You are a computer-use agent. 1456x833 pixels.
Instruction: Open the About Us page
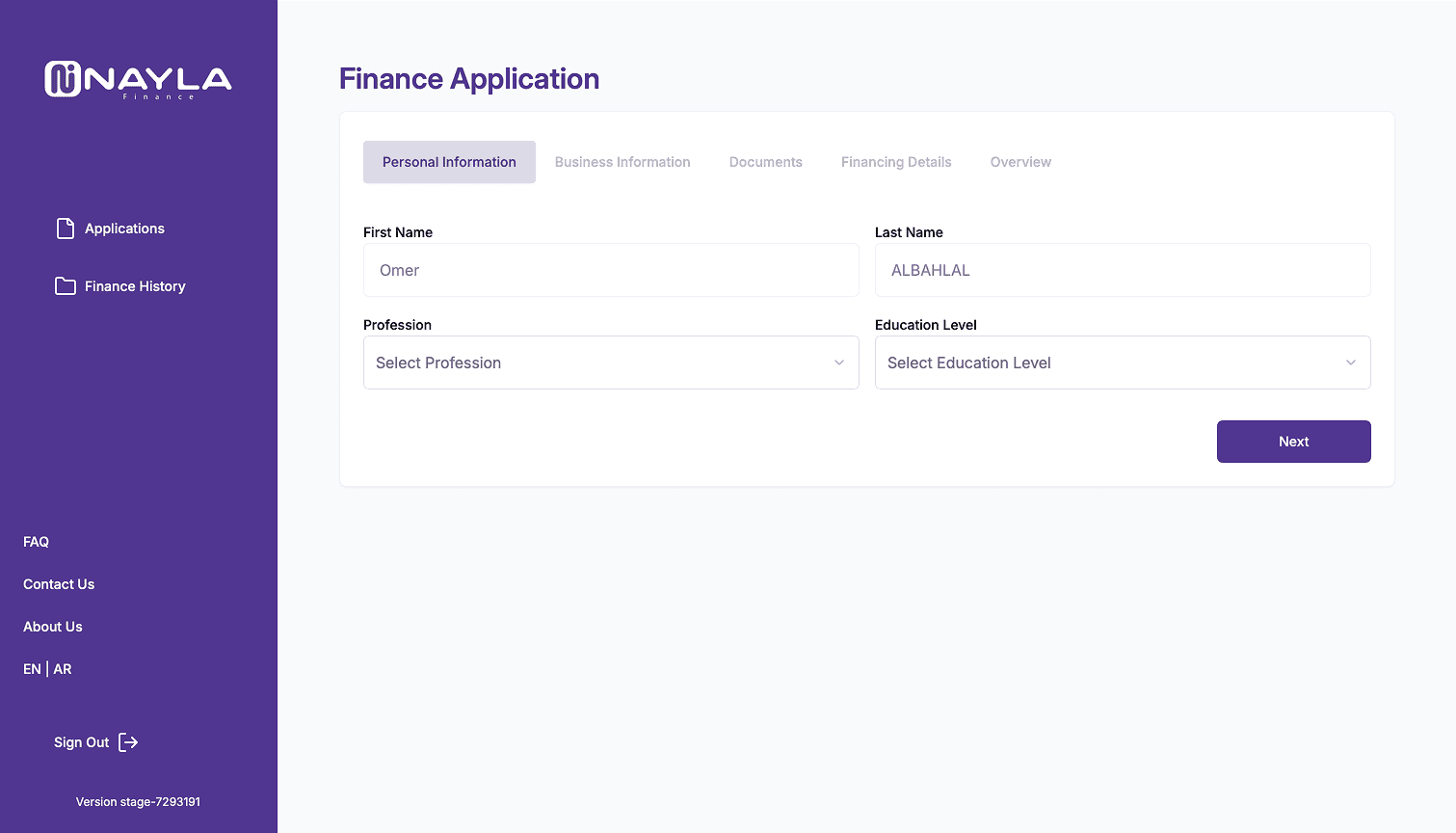point(52,626)
